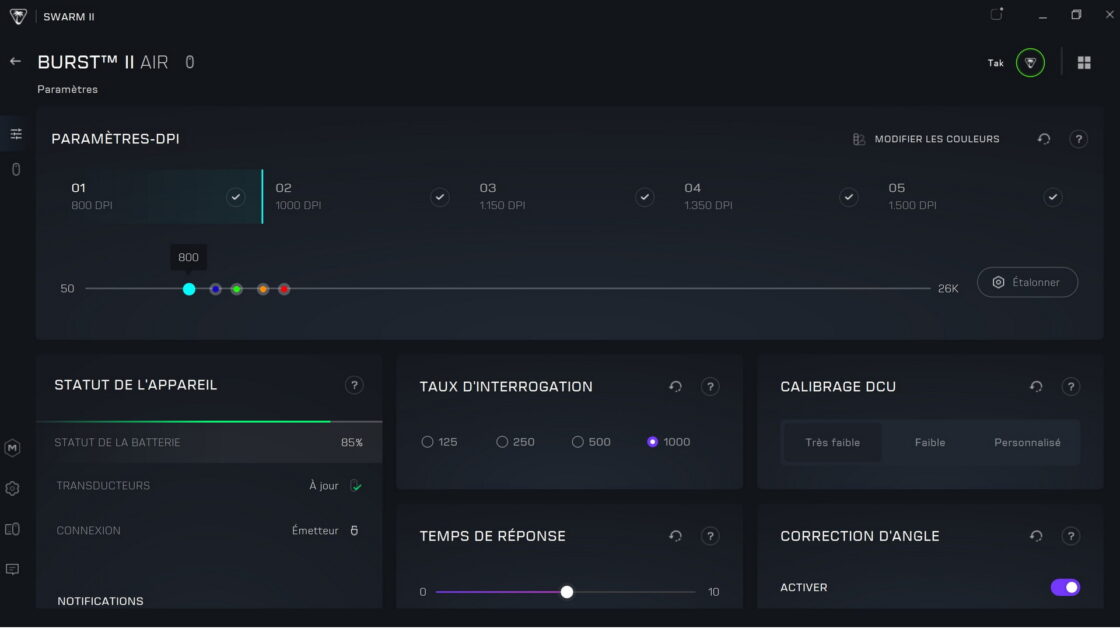
Task: Select DPI stage 03 1150 DPI
Action: (x=569, y=196)
